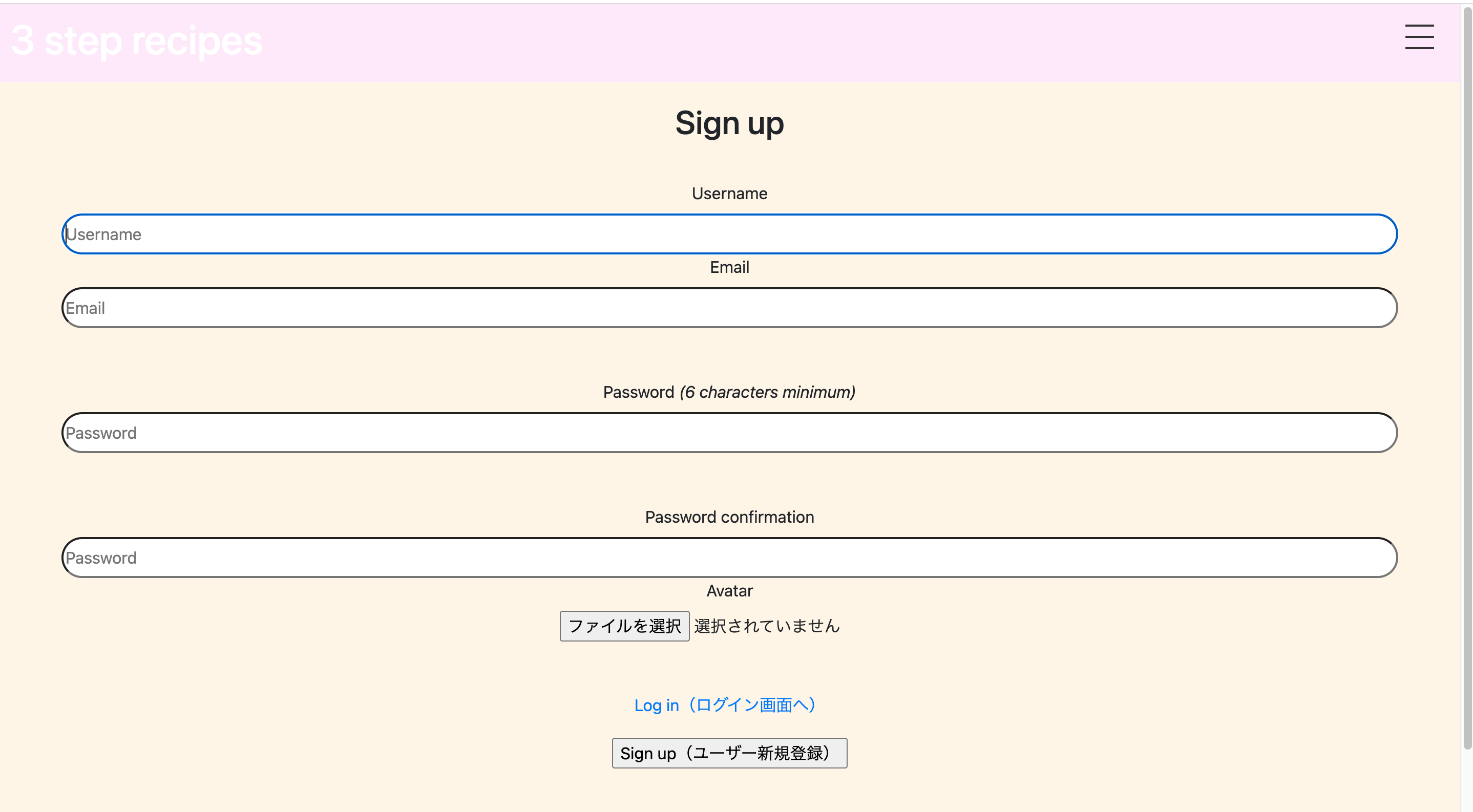The height and width of the screenshot is (812, 1473).
Task: Click inside the Email input field
Action: click(x=729, y=307)
